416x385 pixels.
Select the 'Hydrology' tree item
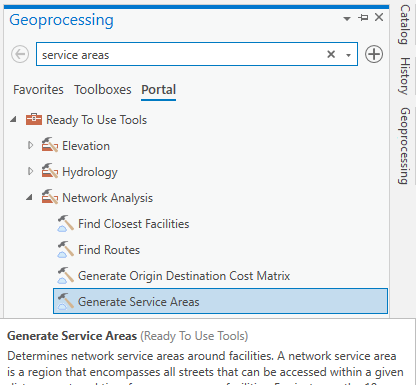[90, 172]
